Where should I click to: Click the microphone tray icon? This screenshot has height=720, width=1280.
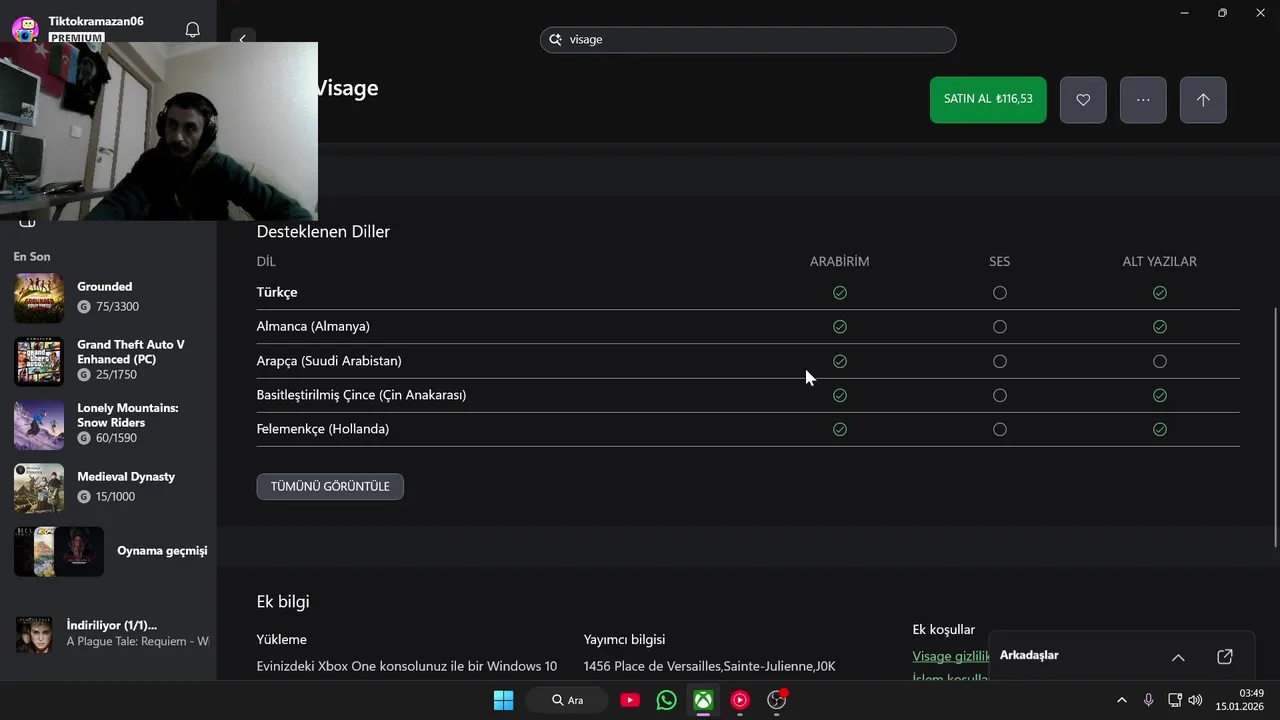1148,700
